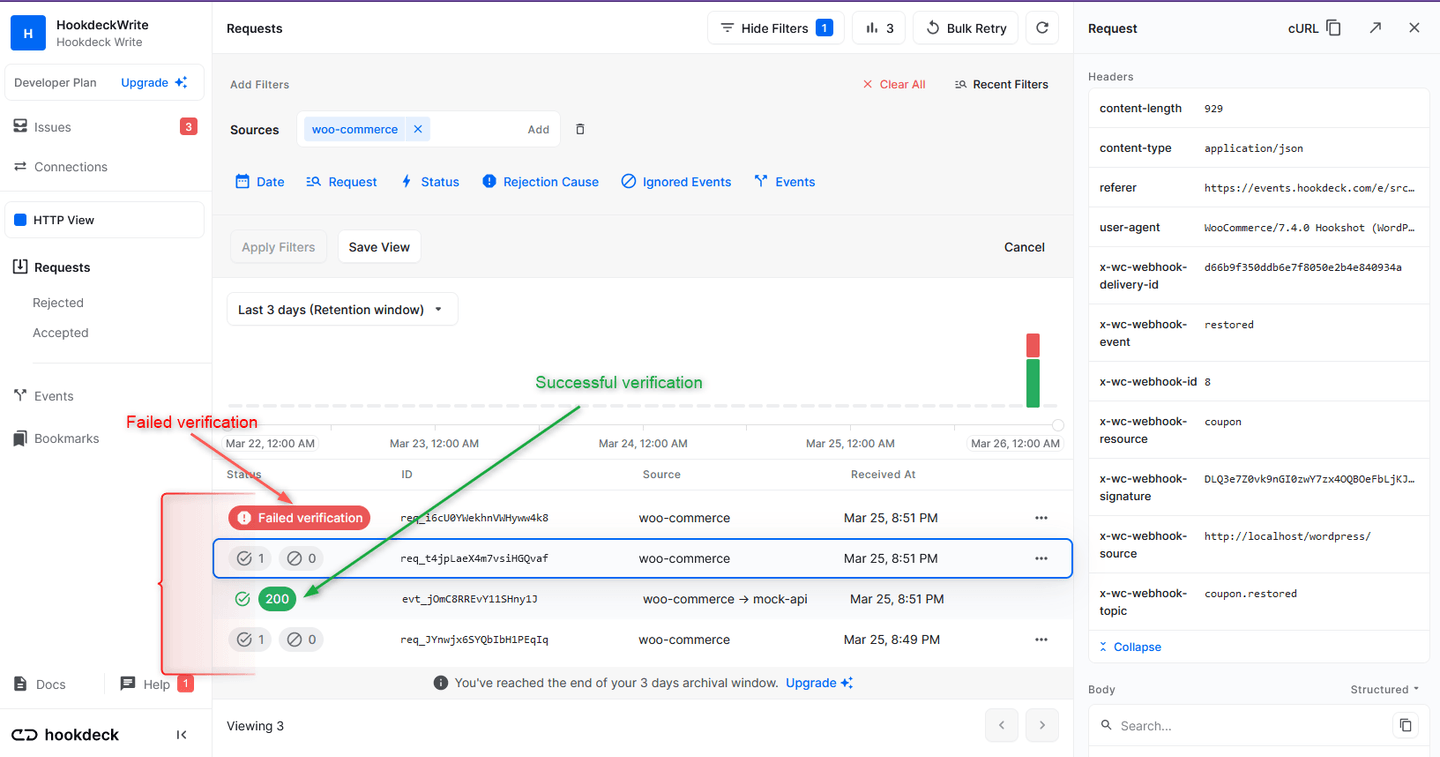
Task: Switch to the Rejected requests tab
Action: coord(57,302)
